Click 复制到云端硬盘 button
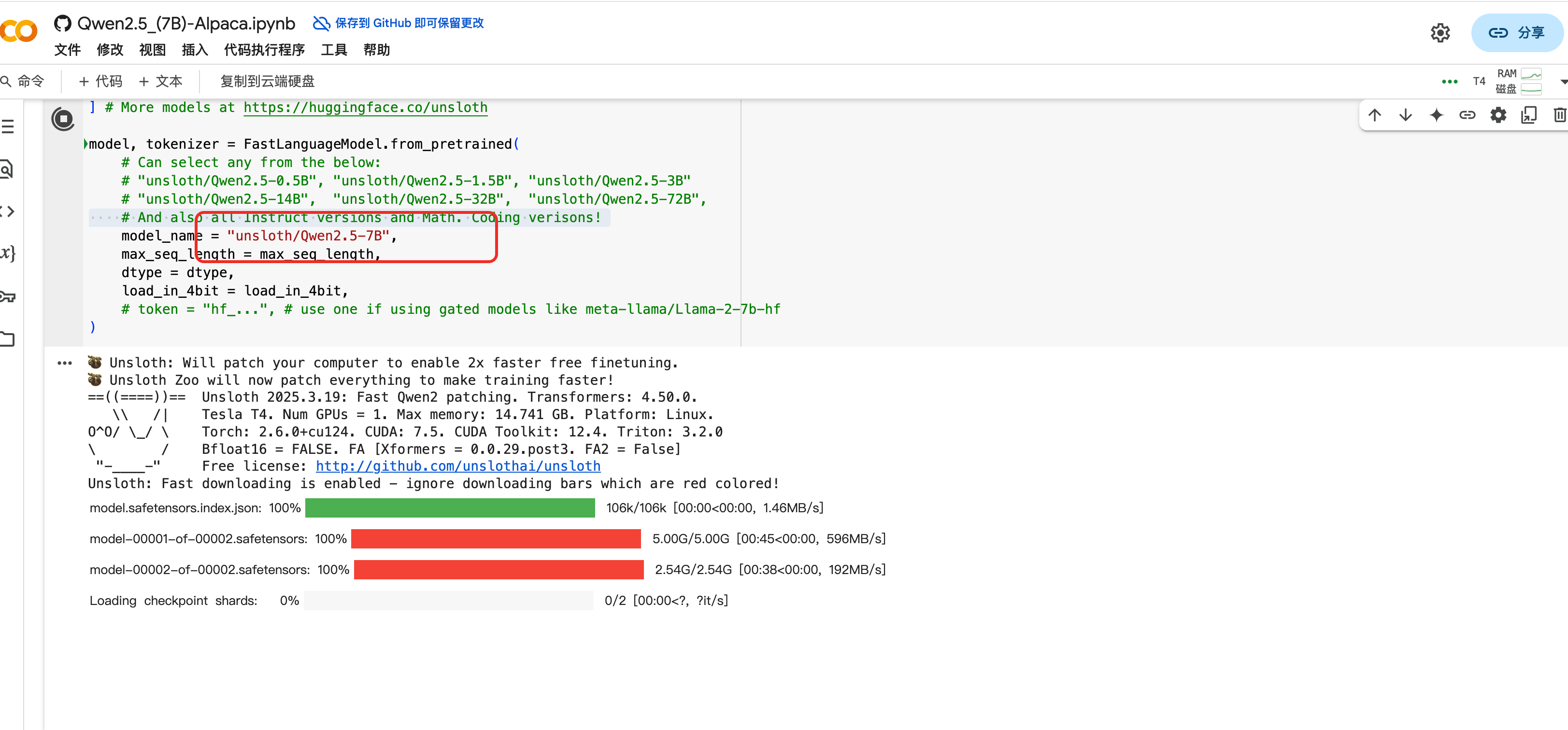Screen dimensions: 1568x730 (x=267, y=81)
